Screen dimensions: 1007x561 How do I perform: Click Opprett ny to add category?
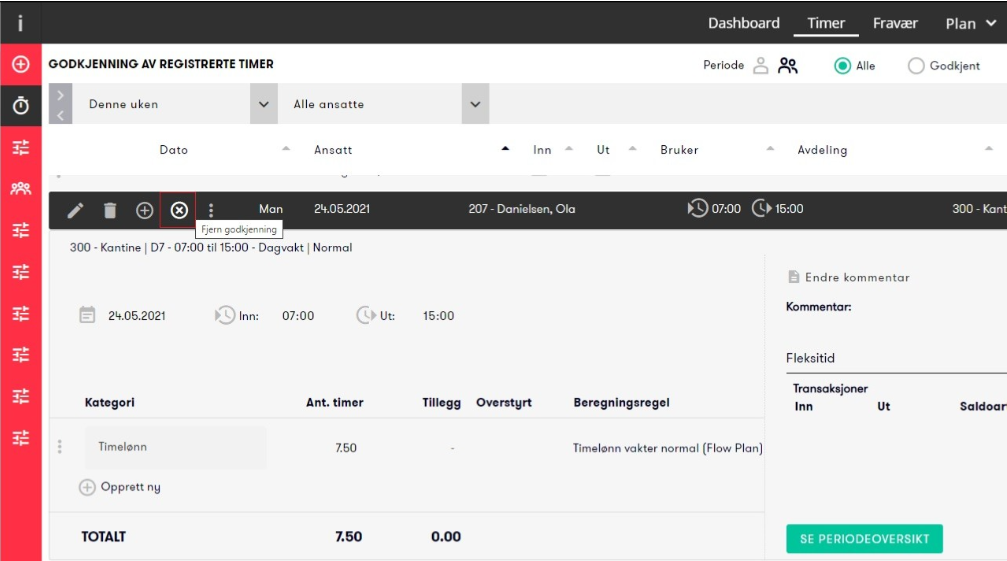click(x=120, y=487)
